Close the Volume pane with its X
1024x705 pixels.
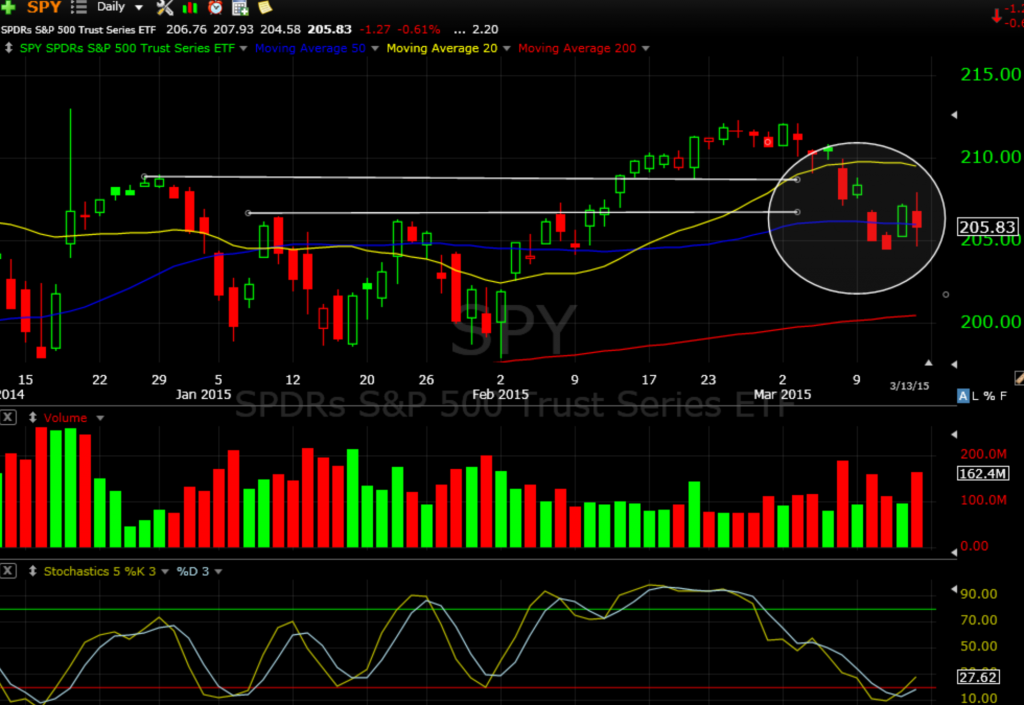8,417
